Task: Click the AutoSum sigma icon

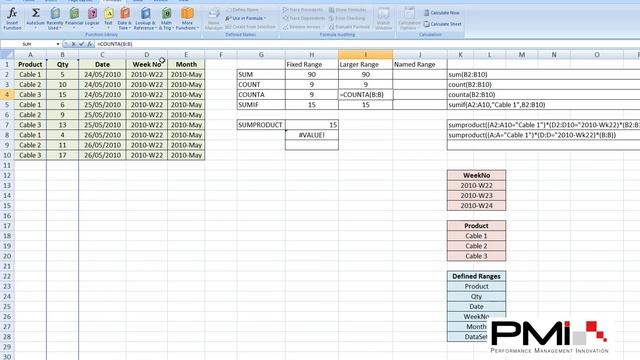Action: (36, 14)
